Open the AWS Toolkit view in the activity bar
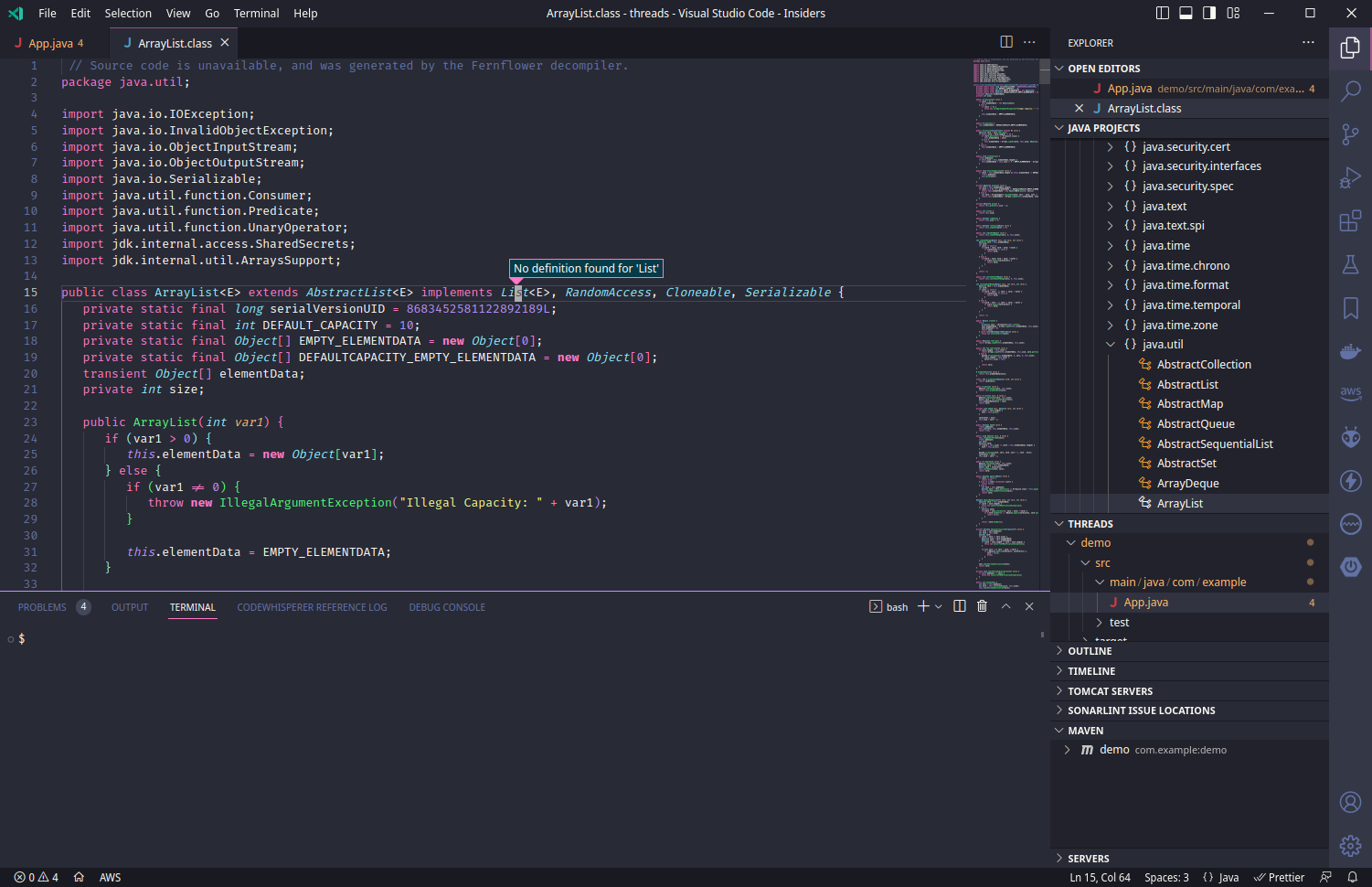 pyautogui.click(x=1350, y=393)
